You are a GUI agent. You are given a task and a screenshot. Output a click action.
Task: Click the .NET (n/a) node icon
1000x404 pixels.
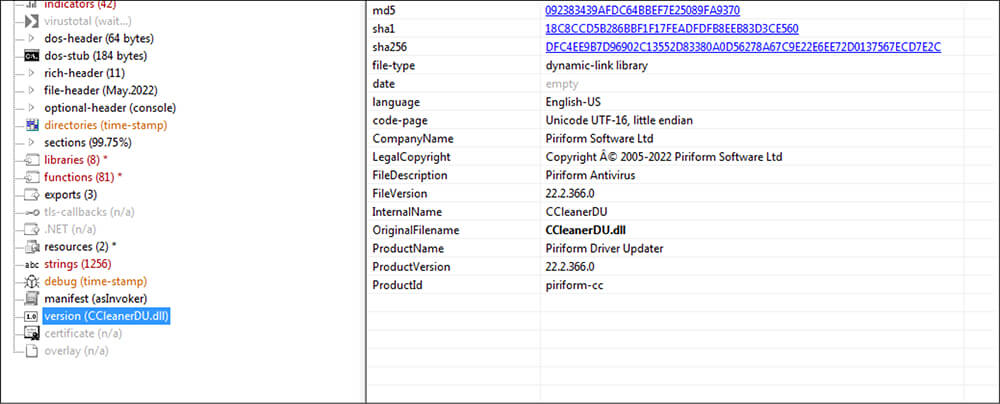pyautogui.click(x=31, y=229)
